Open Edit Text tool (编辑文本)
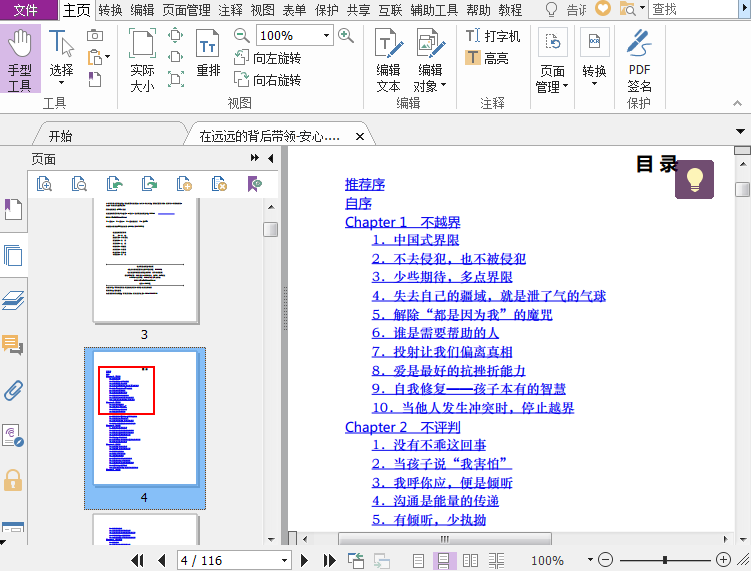 (388, 59)
